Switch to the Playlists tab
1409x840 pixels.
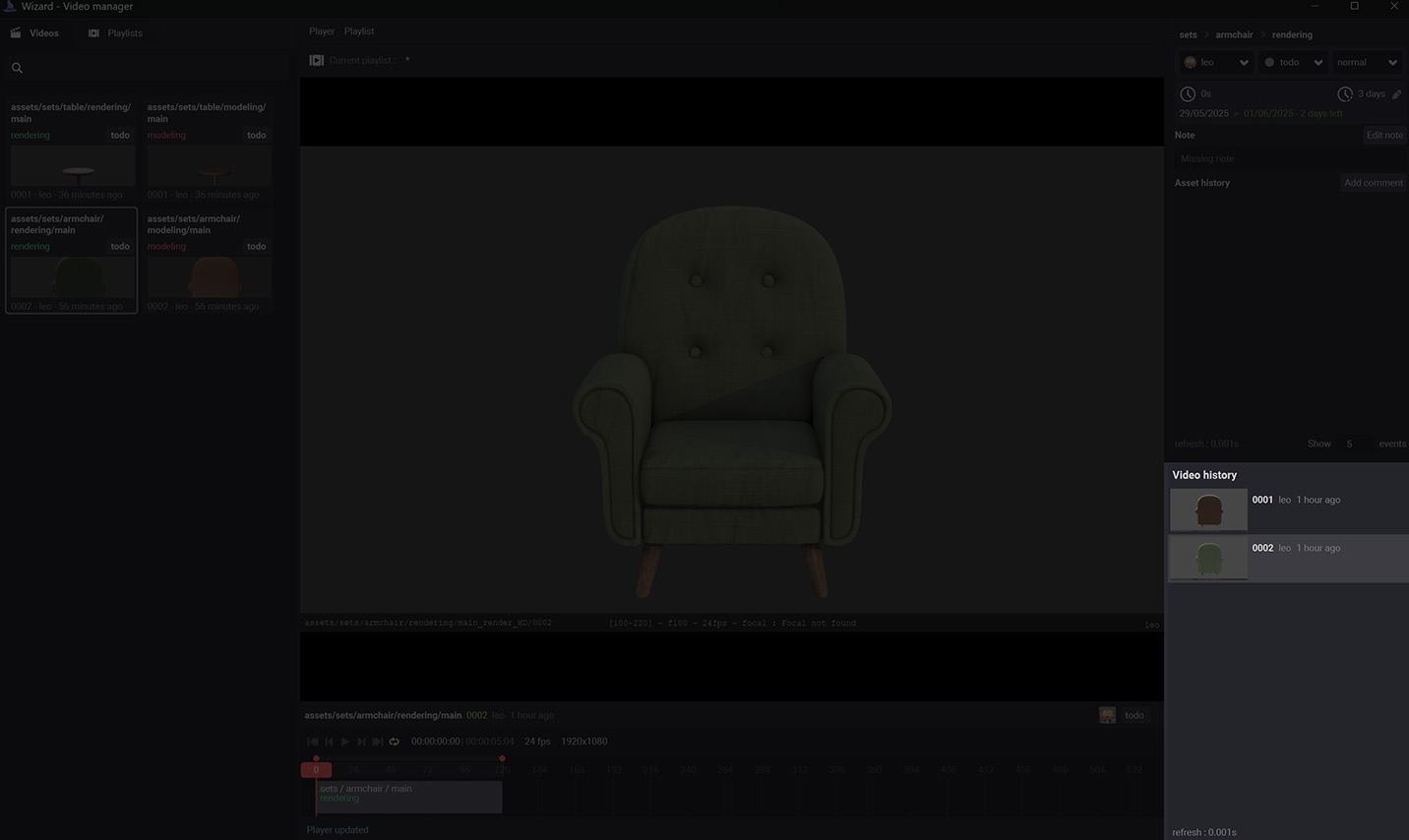tap(115, 33)
